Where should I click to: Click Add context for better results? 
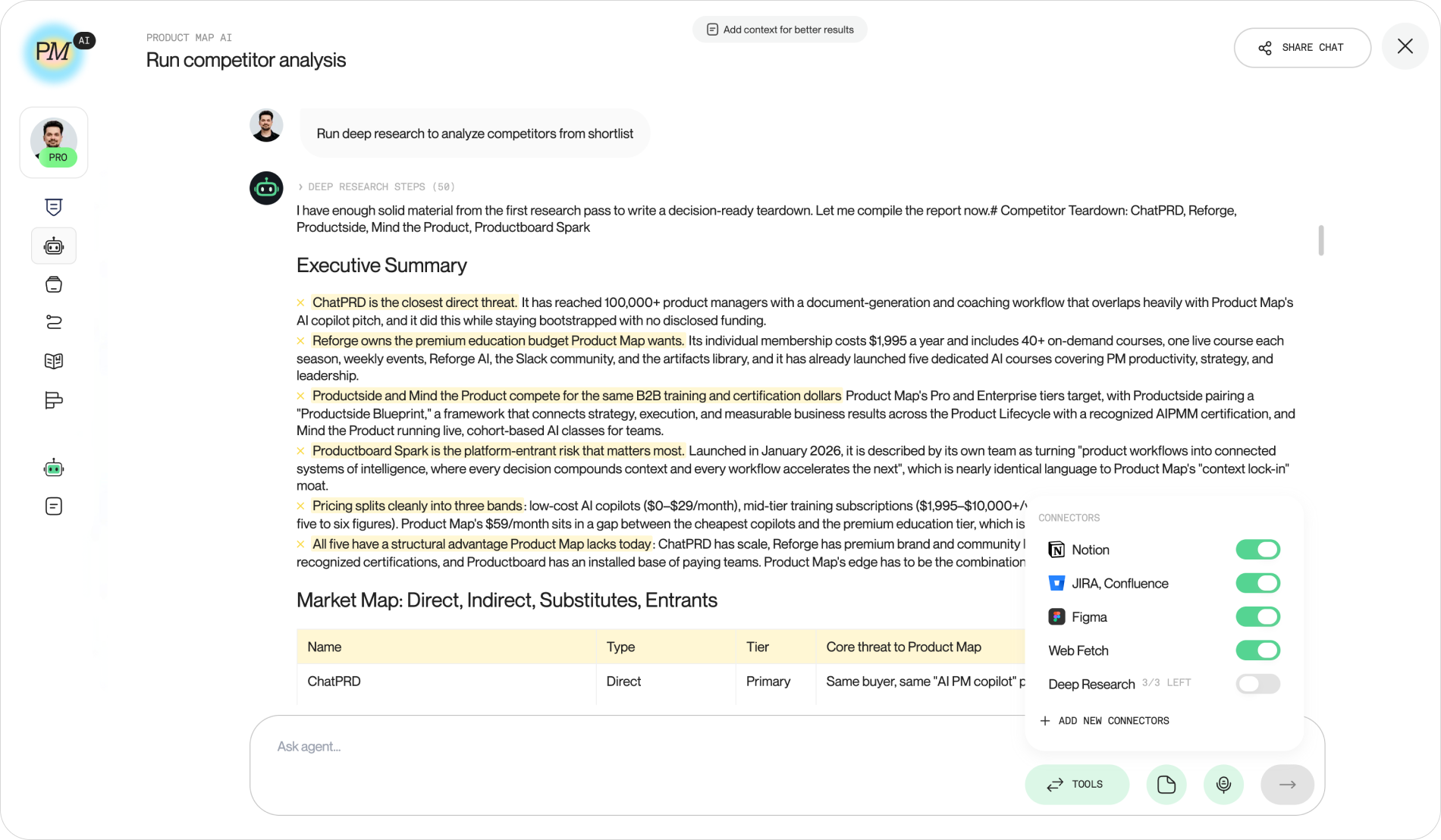click(x=780, y=30)
